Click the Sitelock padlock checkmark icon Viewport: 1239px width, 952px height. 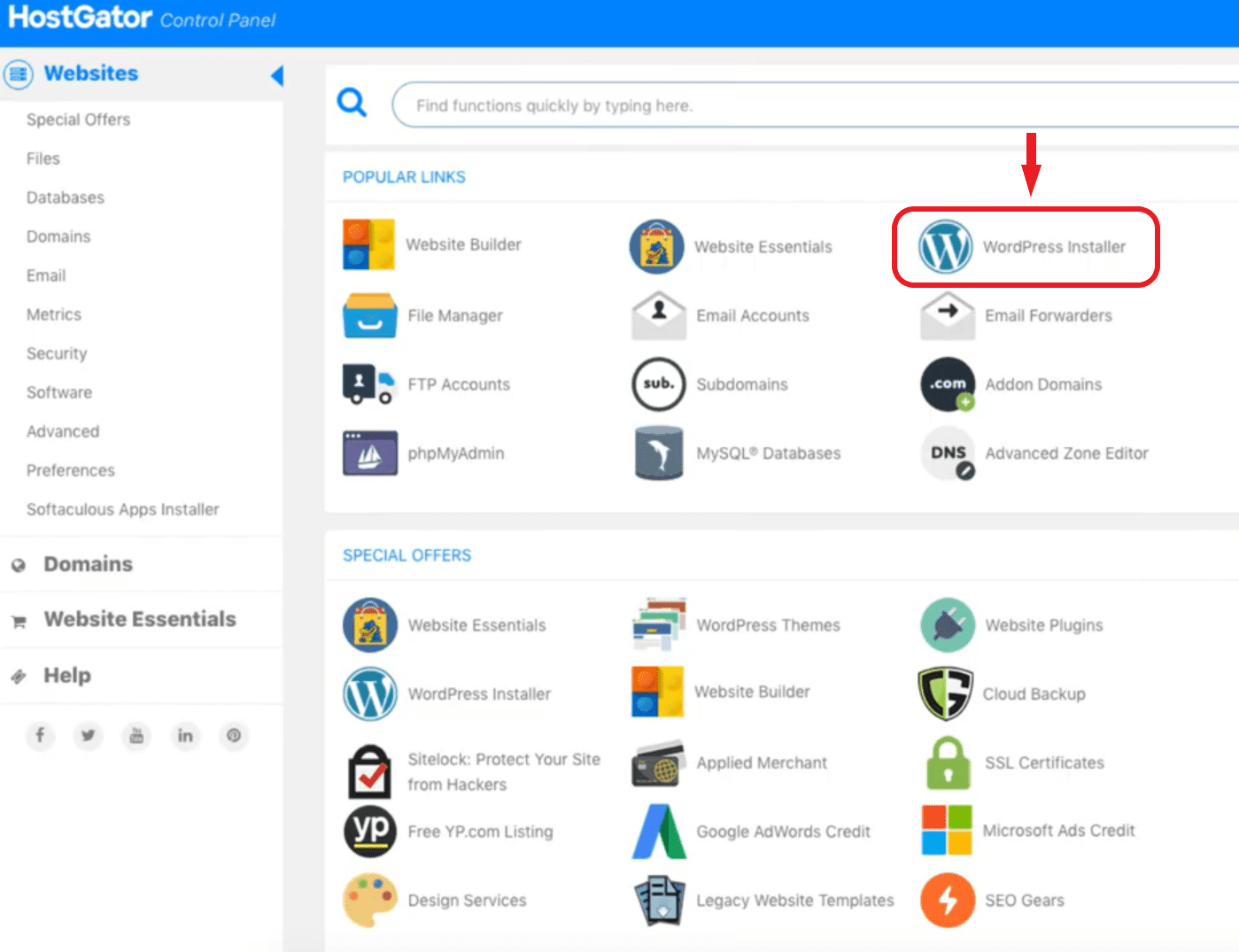370,771
